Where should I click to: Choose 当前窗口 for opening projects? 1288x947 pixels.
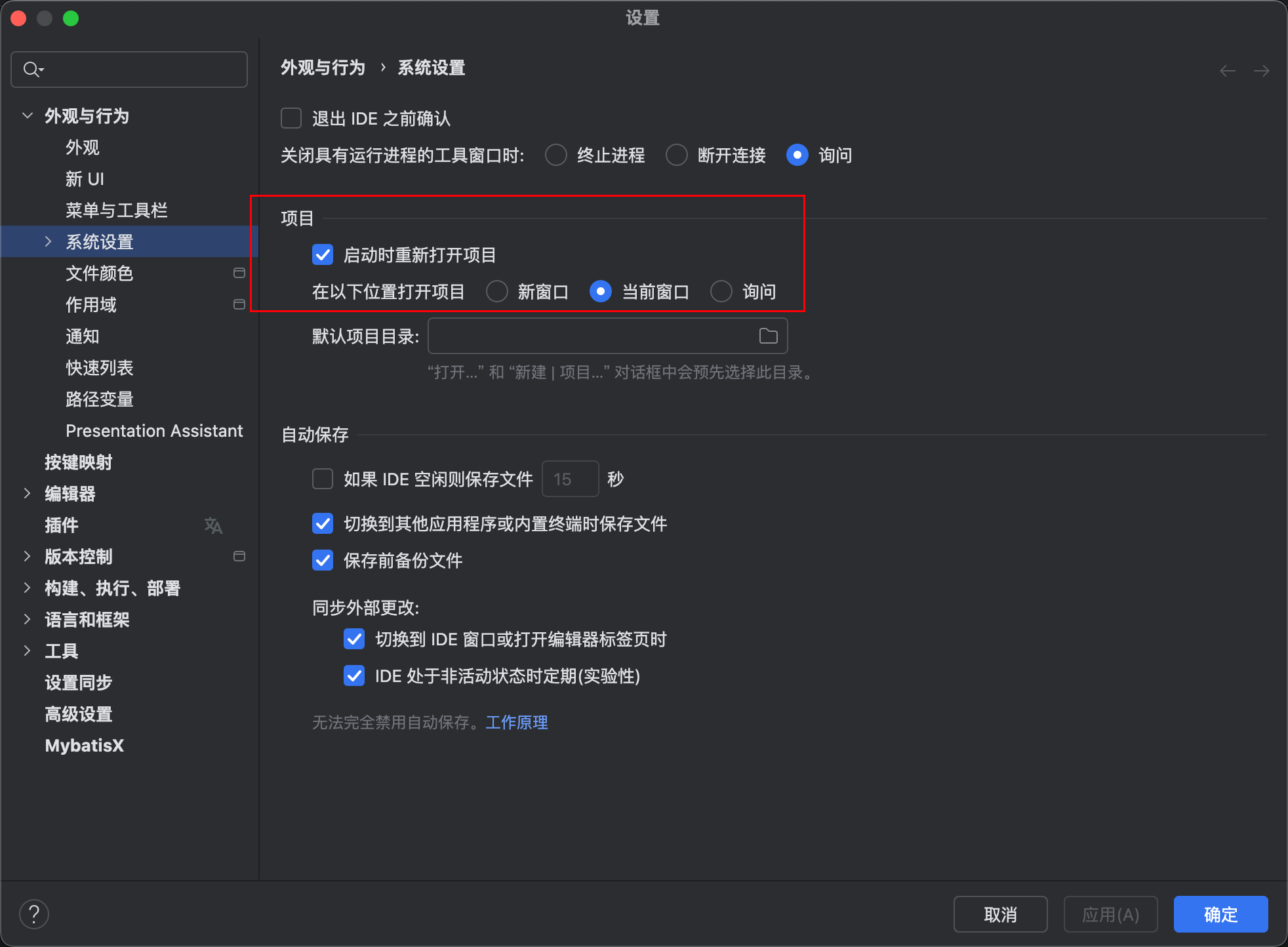601,291
